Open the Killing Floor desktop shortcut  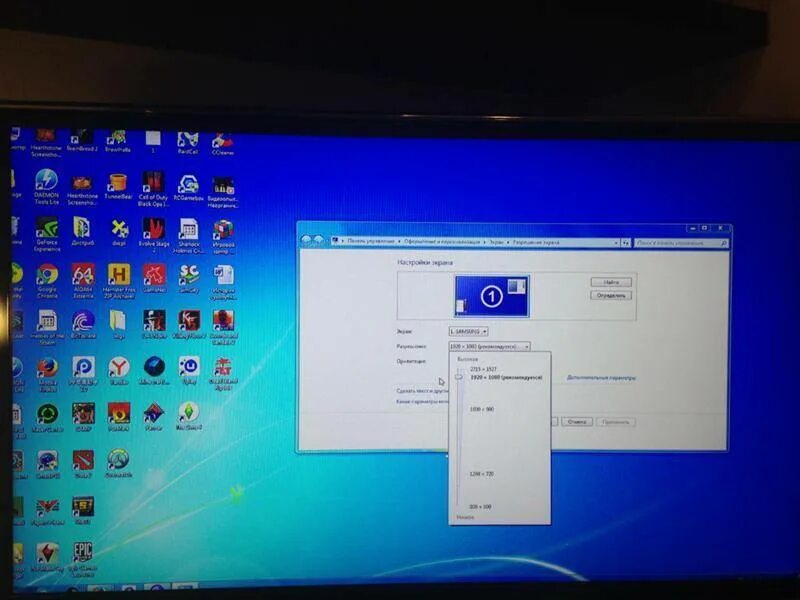click(189, 324)
